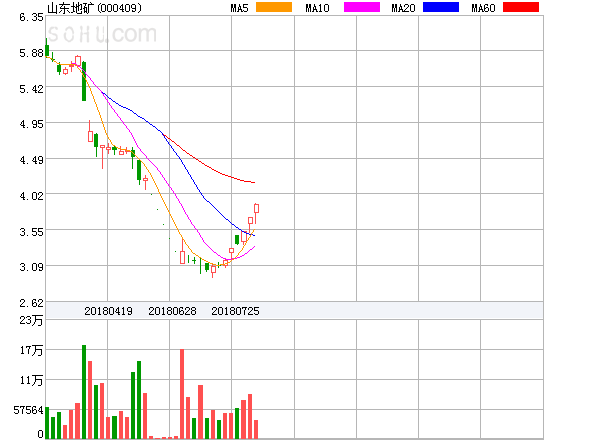Click the 20180419 date label
600x440 pixels.
pyautogui.click(x=108, y=311)
